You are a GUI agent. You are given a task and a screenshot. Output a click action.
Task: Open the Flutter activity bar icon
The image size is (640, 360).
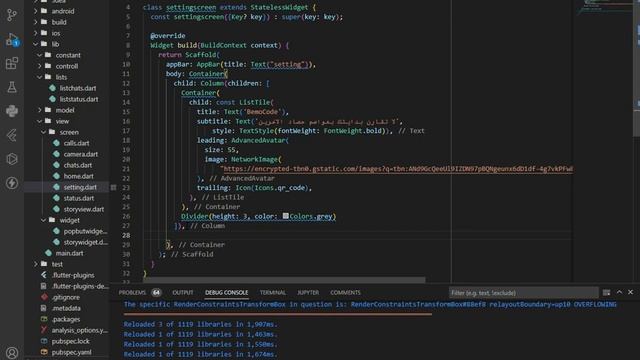[x=12, y=135]
